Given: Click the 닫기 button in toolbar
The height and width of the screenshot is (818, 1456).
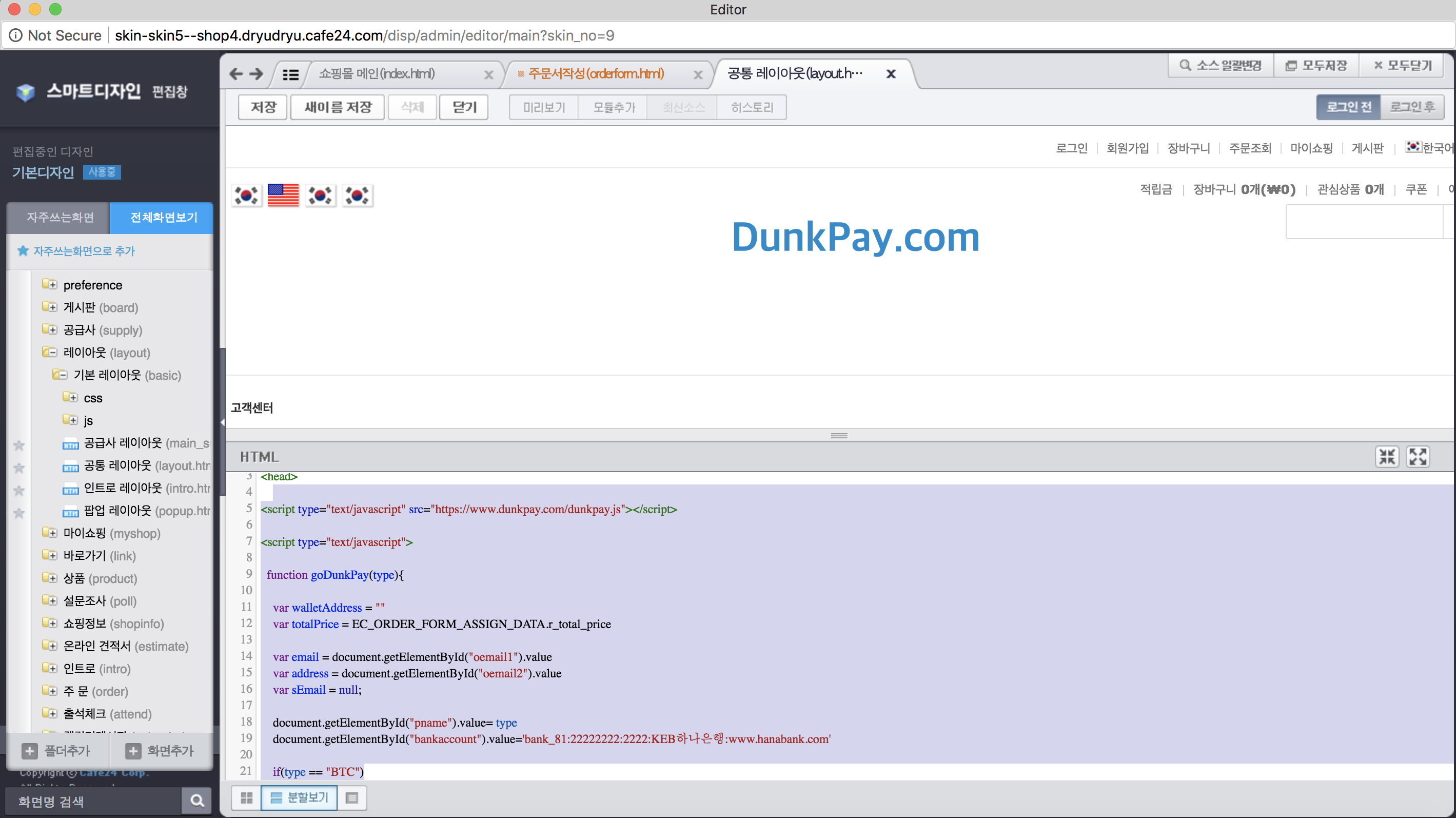Looking at the screenshot, I should pyautogui.click(x=464, y=107).
